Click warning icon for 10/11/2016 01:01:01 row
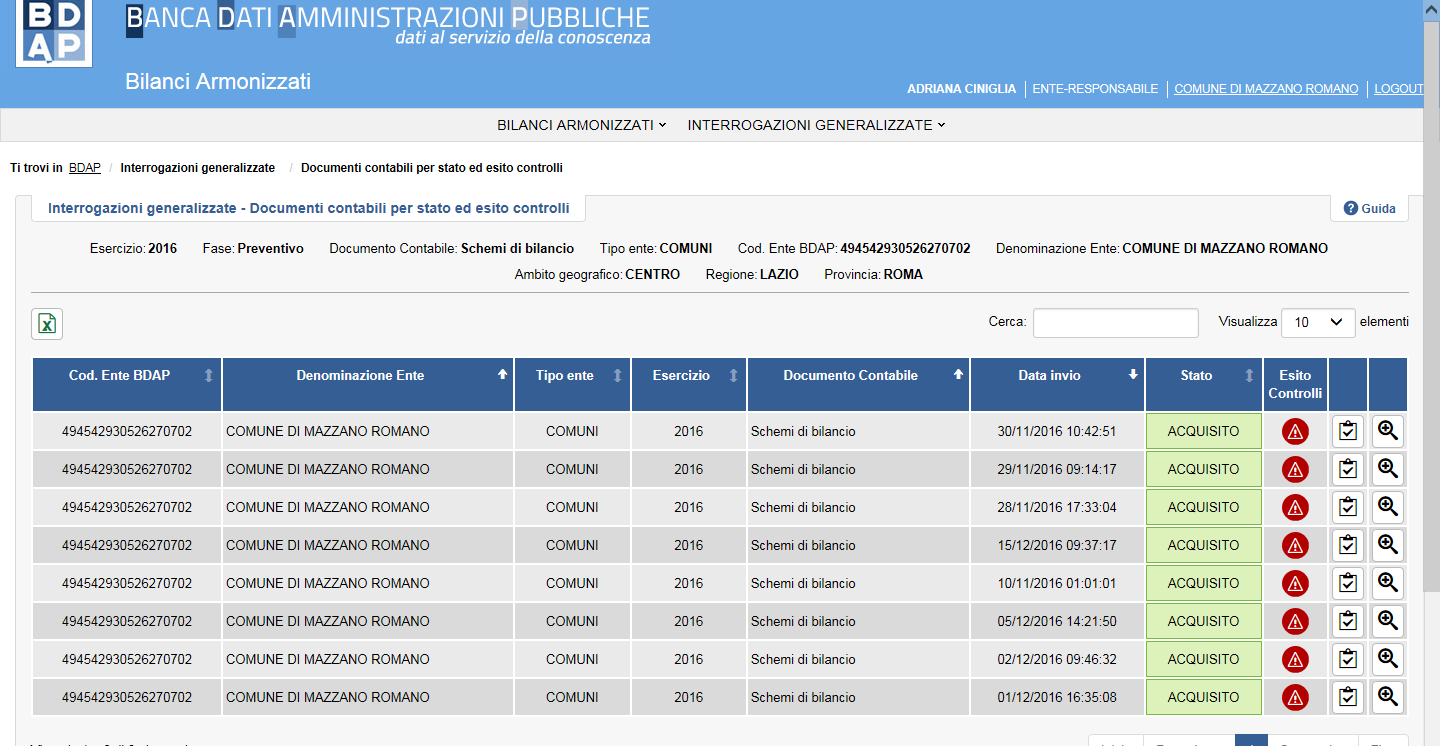This screenshot has height=746, width=1440. (x=1296, y=584)
